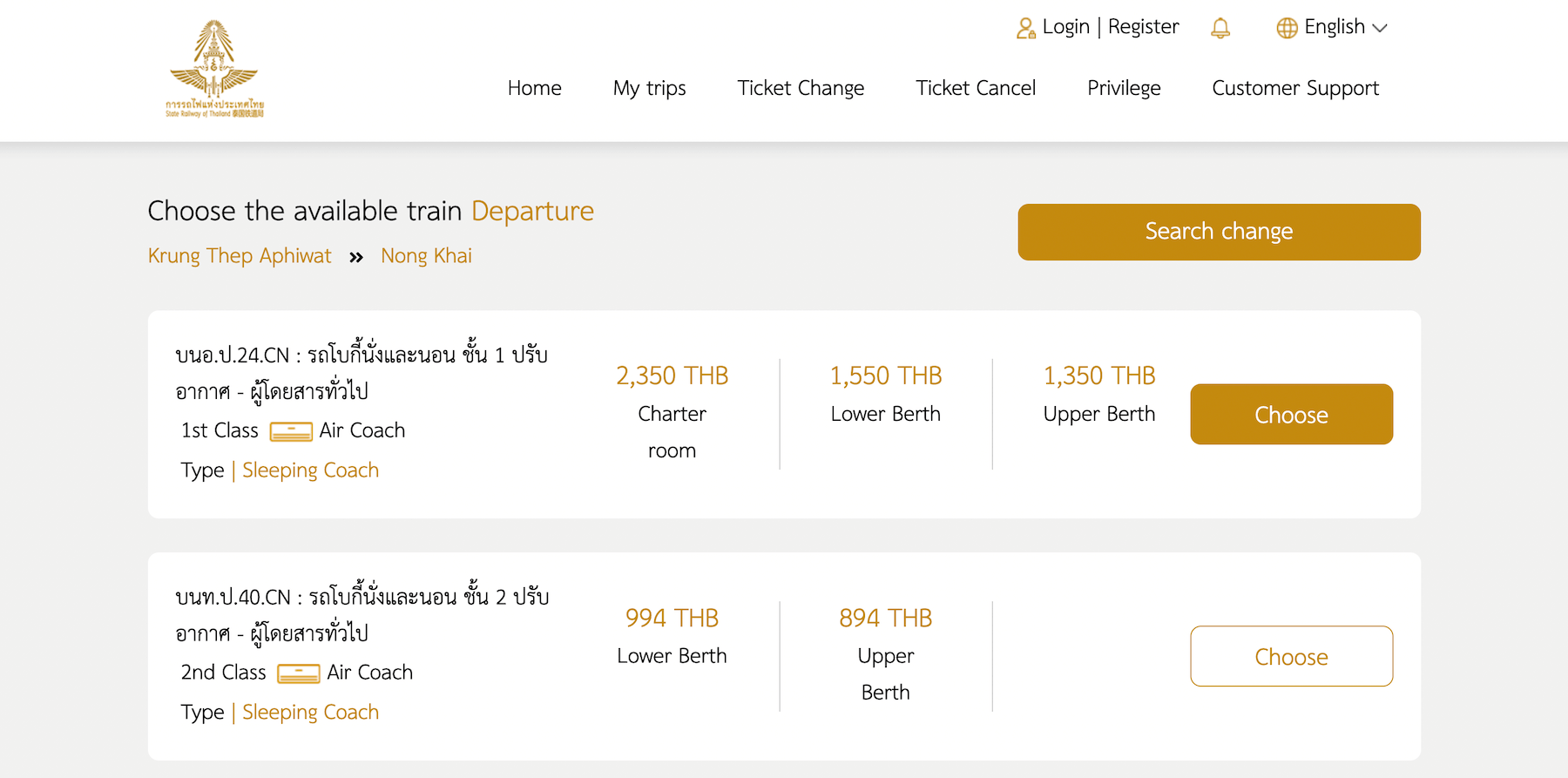This screenshot has width=1568, height=778.
Task: Choose the 1st Class sleeping coach
Action: pos(1291,415)
